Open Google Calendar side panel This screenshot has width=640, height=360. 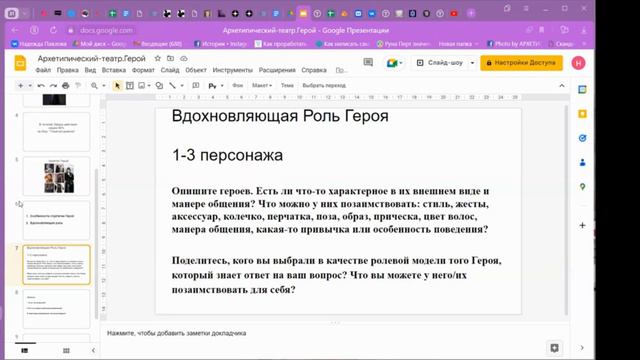click(582, 90)
